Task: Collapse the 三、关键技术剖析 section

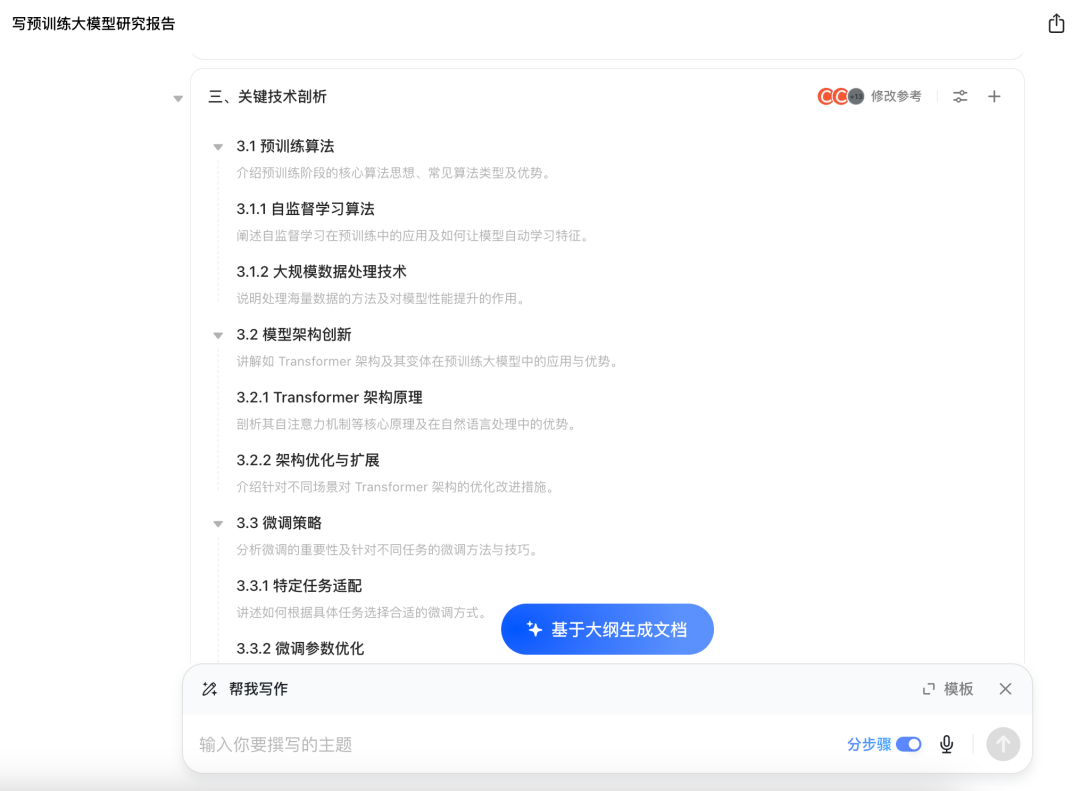Action: coord(178,97)
